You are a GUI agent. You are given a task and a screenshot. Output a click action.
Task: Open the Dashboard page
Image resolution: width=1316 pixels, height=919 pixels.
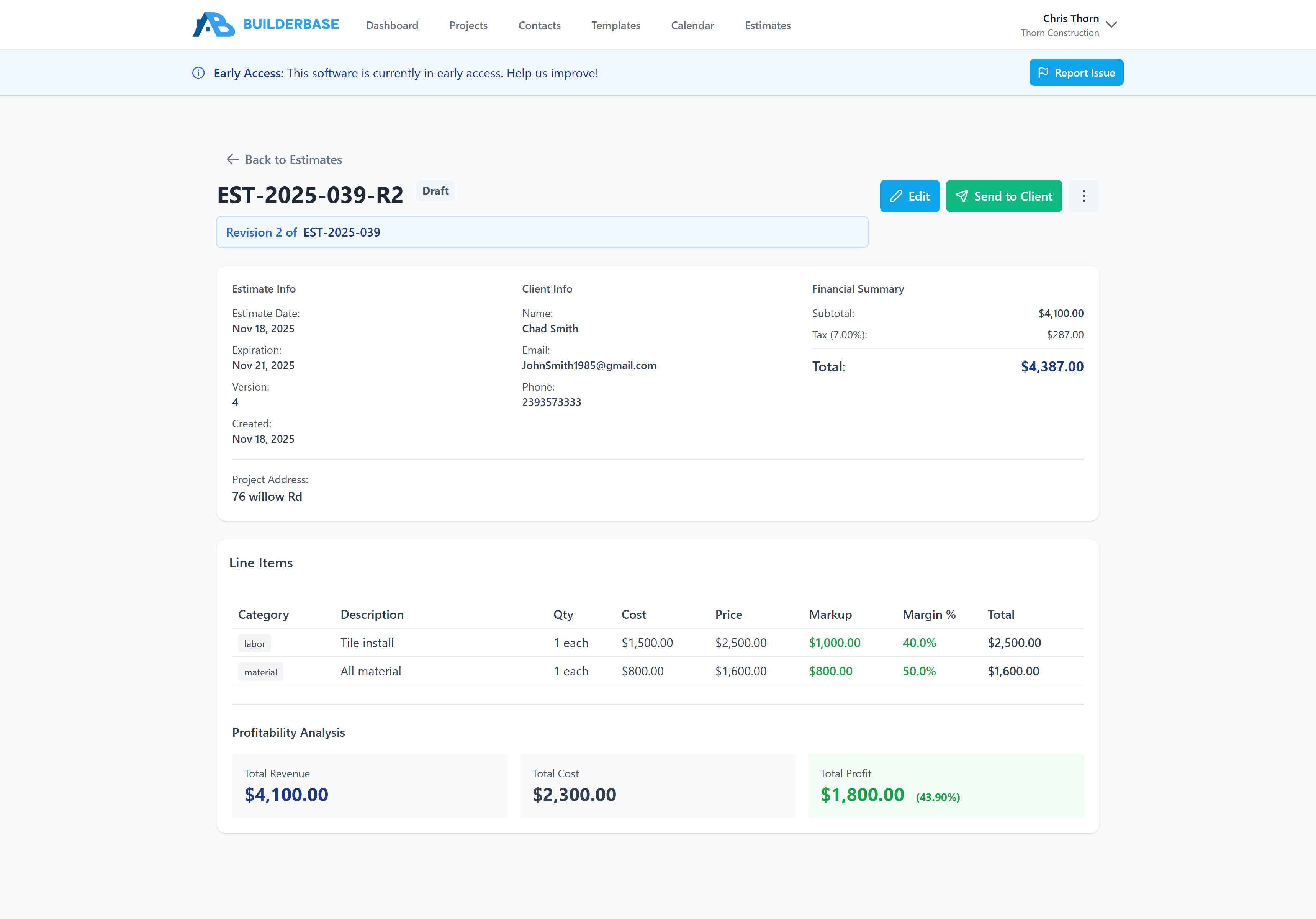point(392,25)
